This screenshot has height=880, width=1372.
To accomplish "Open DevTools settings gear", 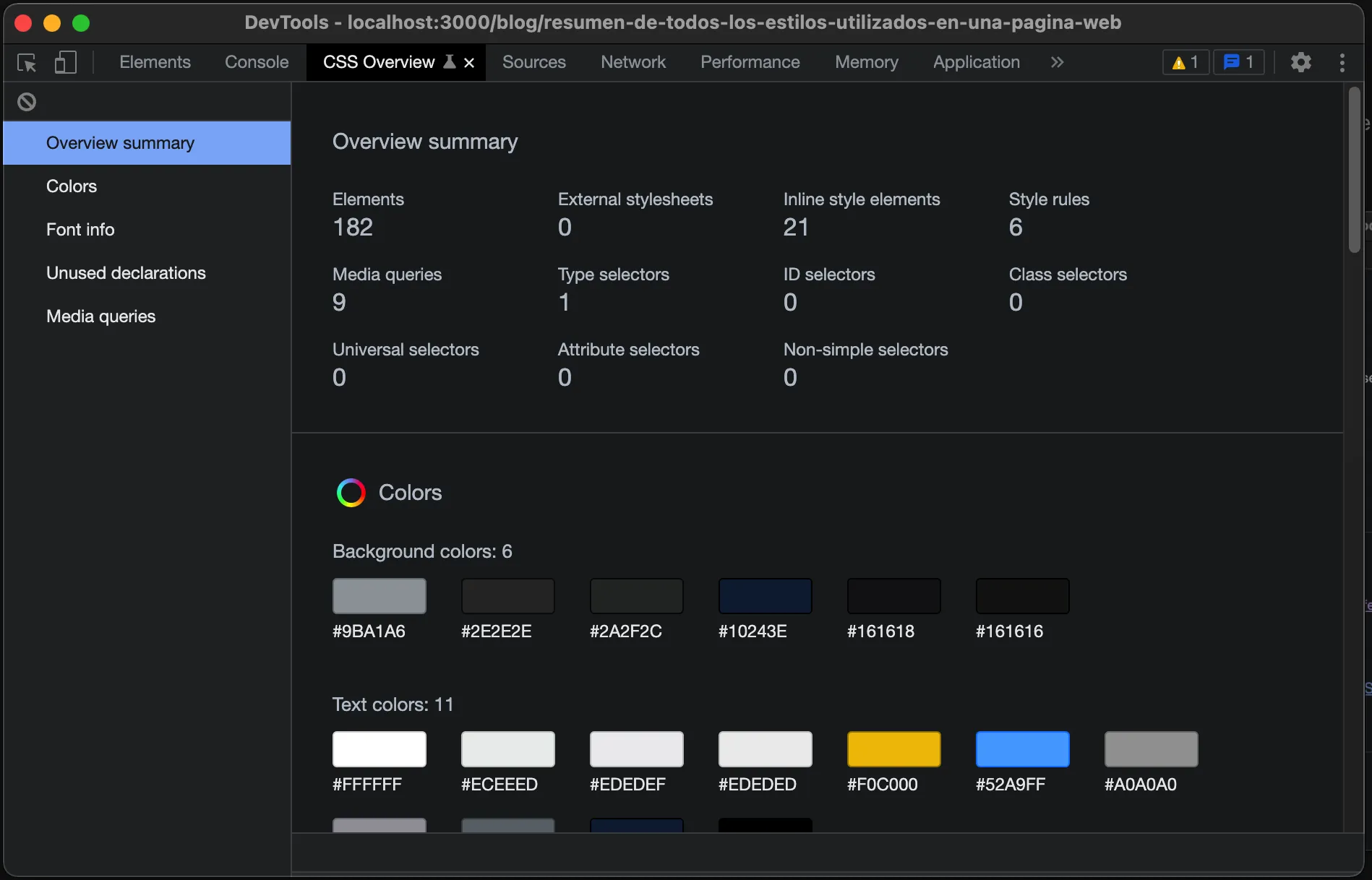I will pyautogui.click(x=1300, y=62).
